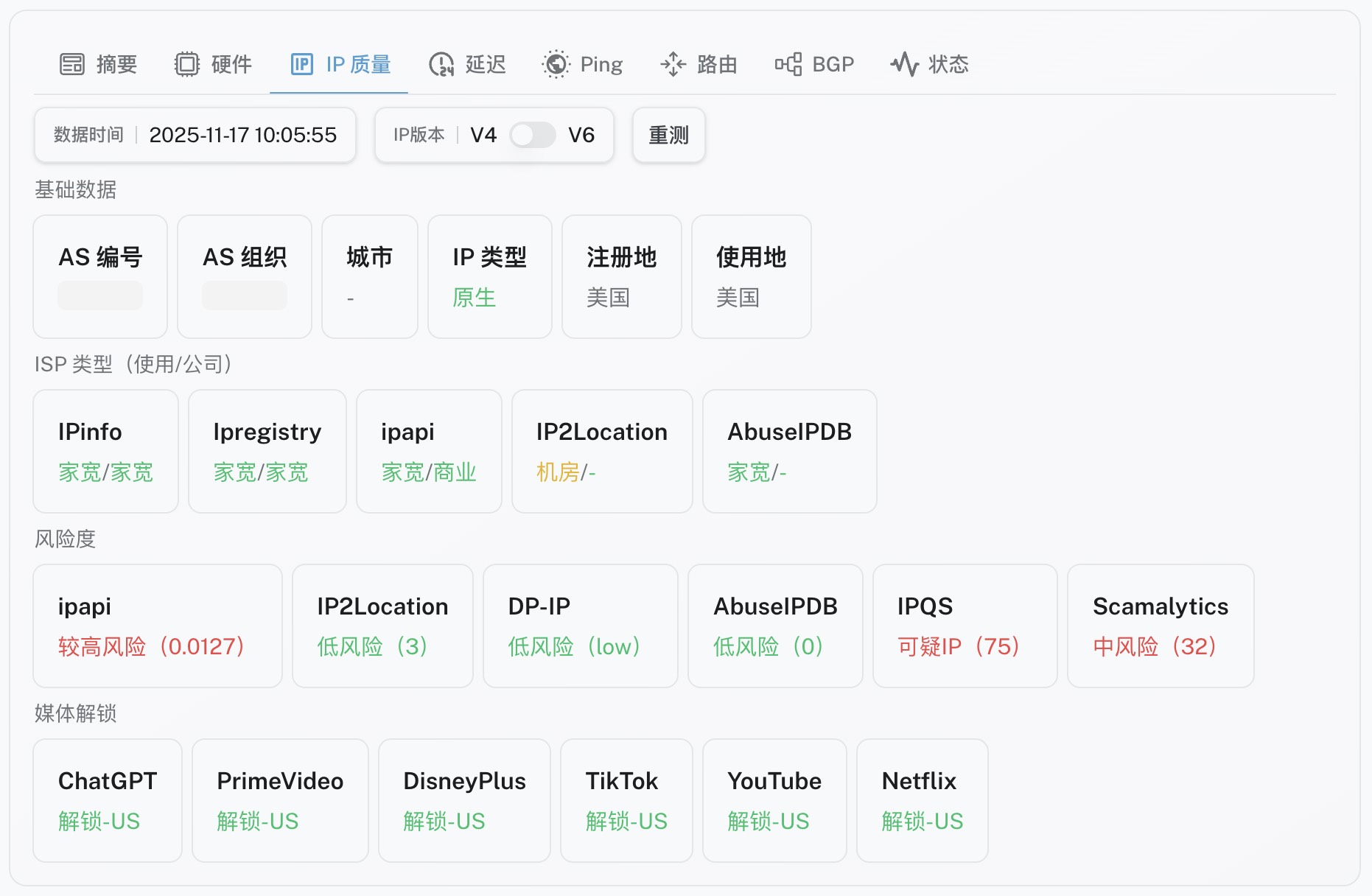Click the status (状态) pulse icon
1372x896 pixels.
[x=904, y=65]
